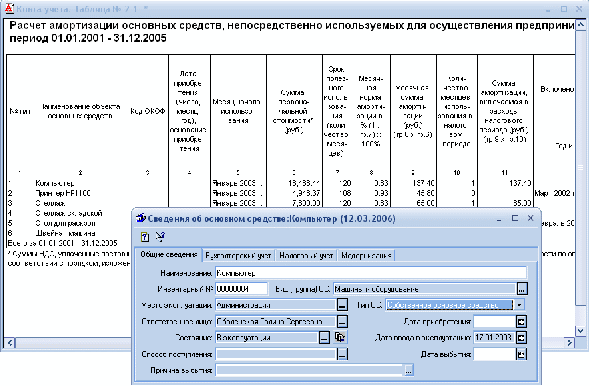Viewport: 590px width, 386px height.
Task: Open calendar for Дата ввода в эксплуатацию
Action: point(521,337)
